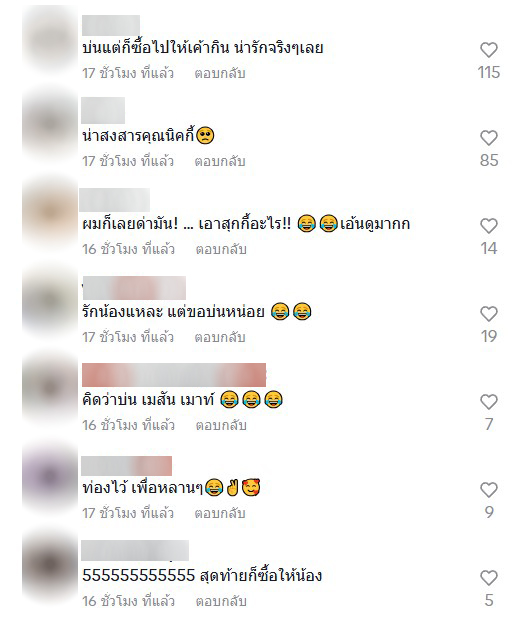Reply to the comment 'คิดว่าบ่น เมสัน เมาท์'

221,426
